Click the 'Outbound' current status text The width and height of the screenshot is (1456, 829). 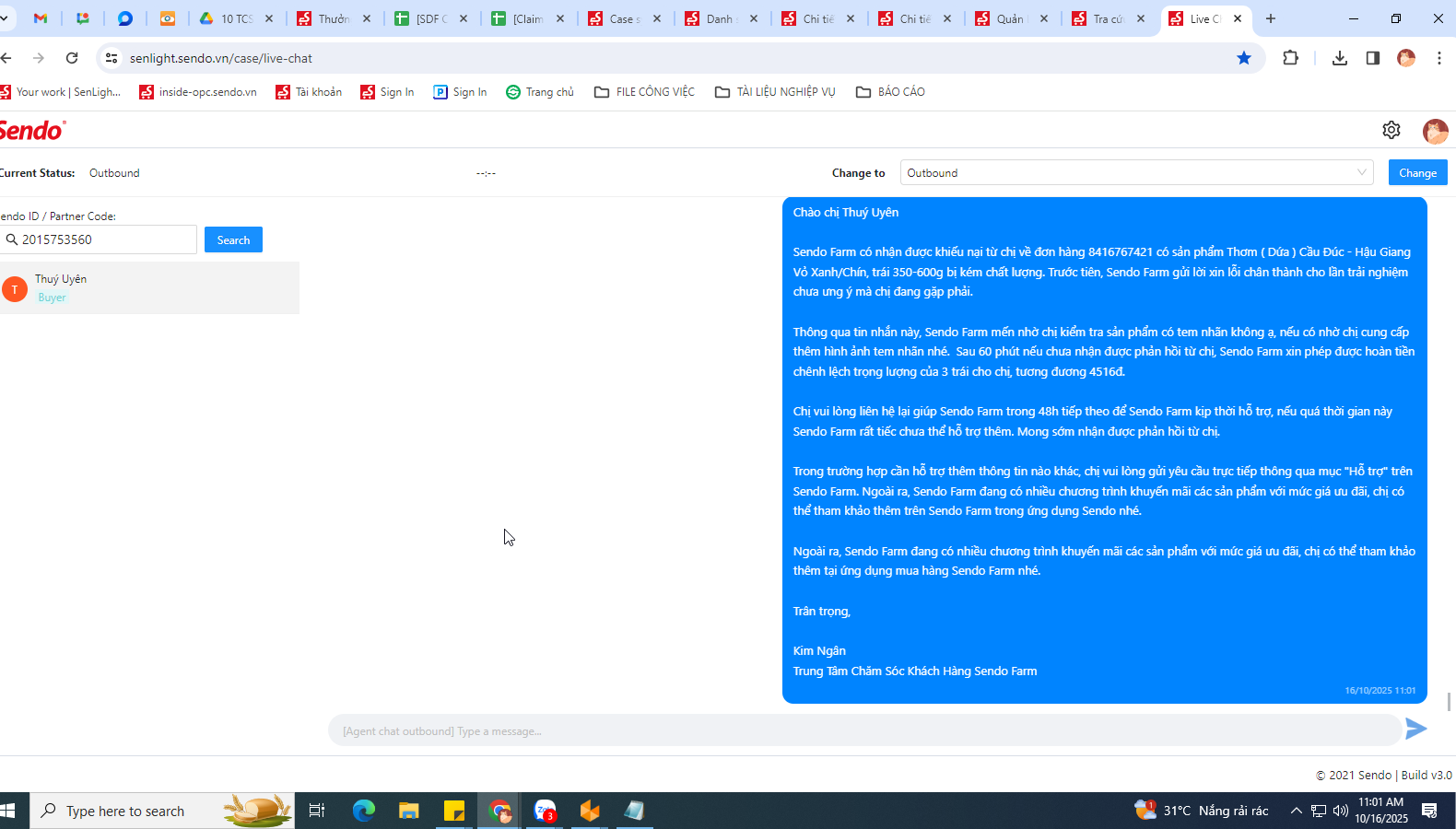tap(114, 173)
